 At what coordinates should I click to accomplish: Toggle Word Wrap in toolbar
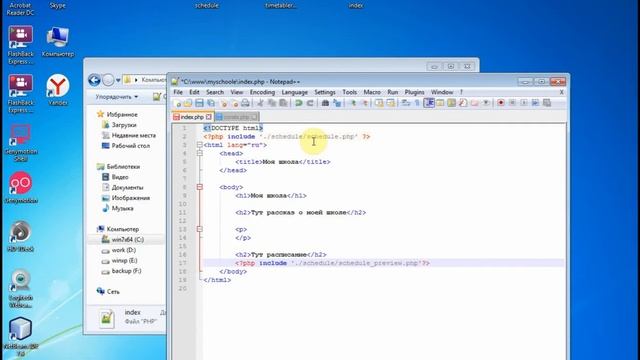coord(406,103)
